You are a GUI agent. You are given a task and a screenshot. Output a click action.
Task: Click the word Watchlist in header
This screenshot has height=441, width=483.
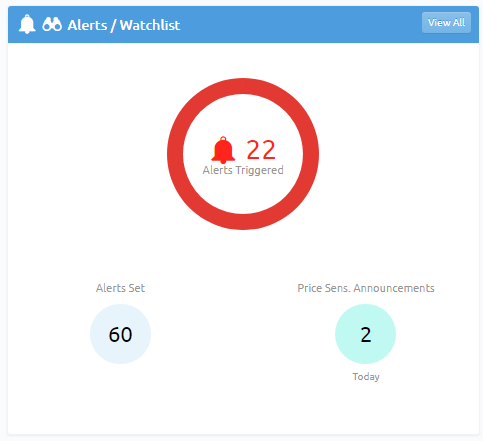pos(150,25)
